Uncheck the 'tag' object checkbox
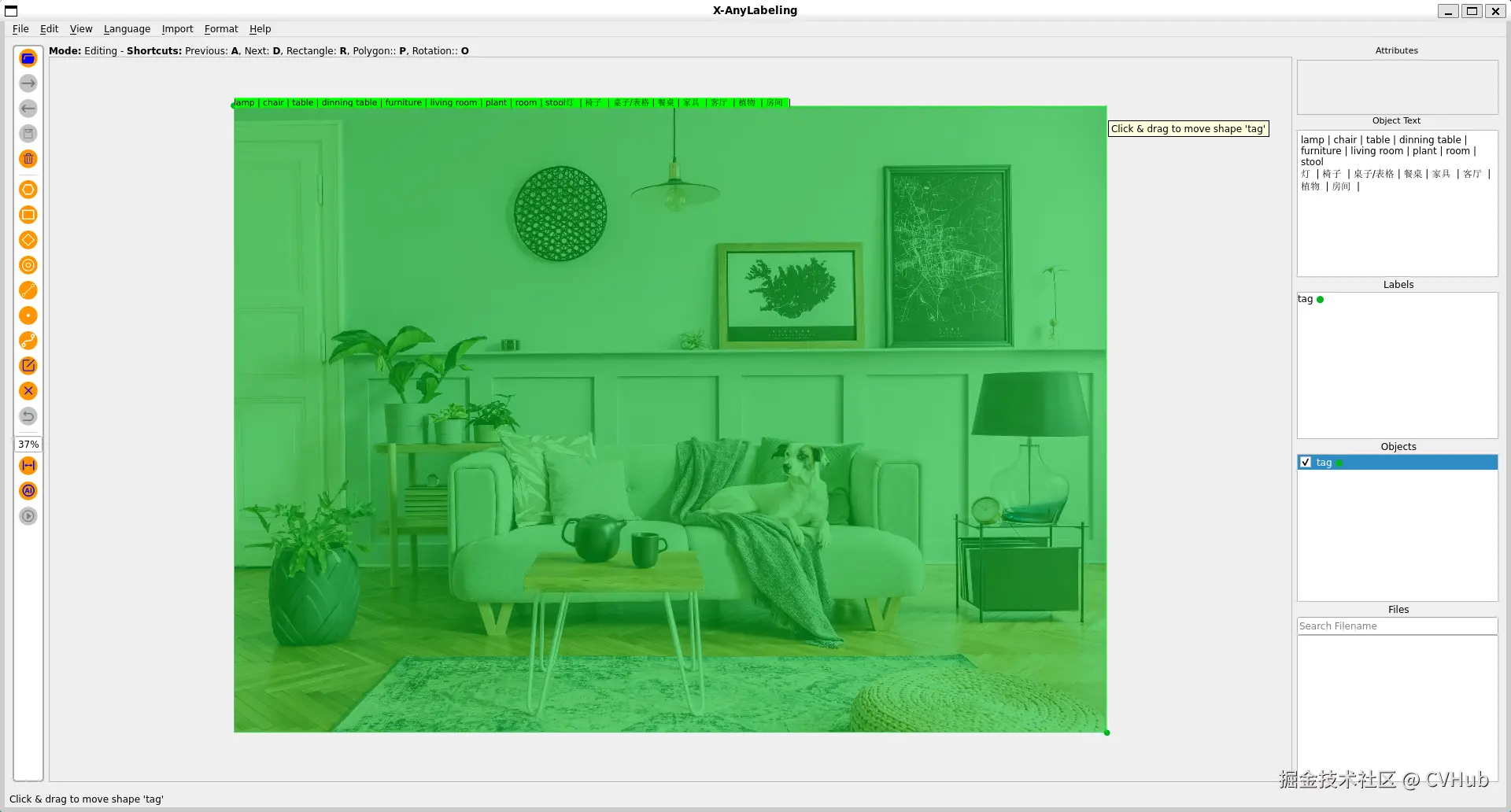The image size is (1511, 812). [1306, 463]
